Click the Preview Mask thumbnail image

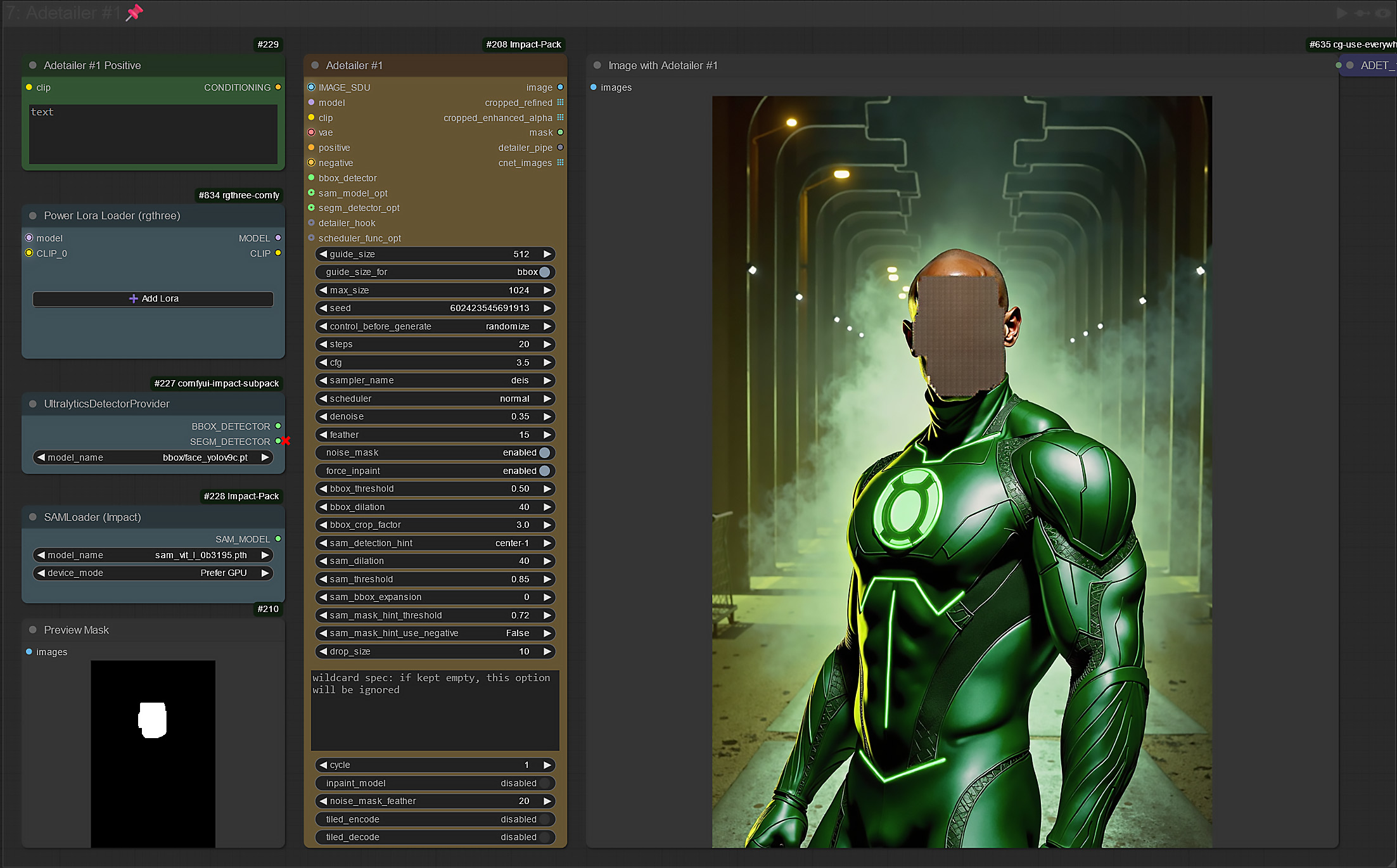pyautogui.click(x=153, y=753)
